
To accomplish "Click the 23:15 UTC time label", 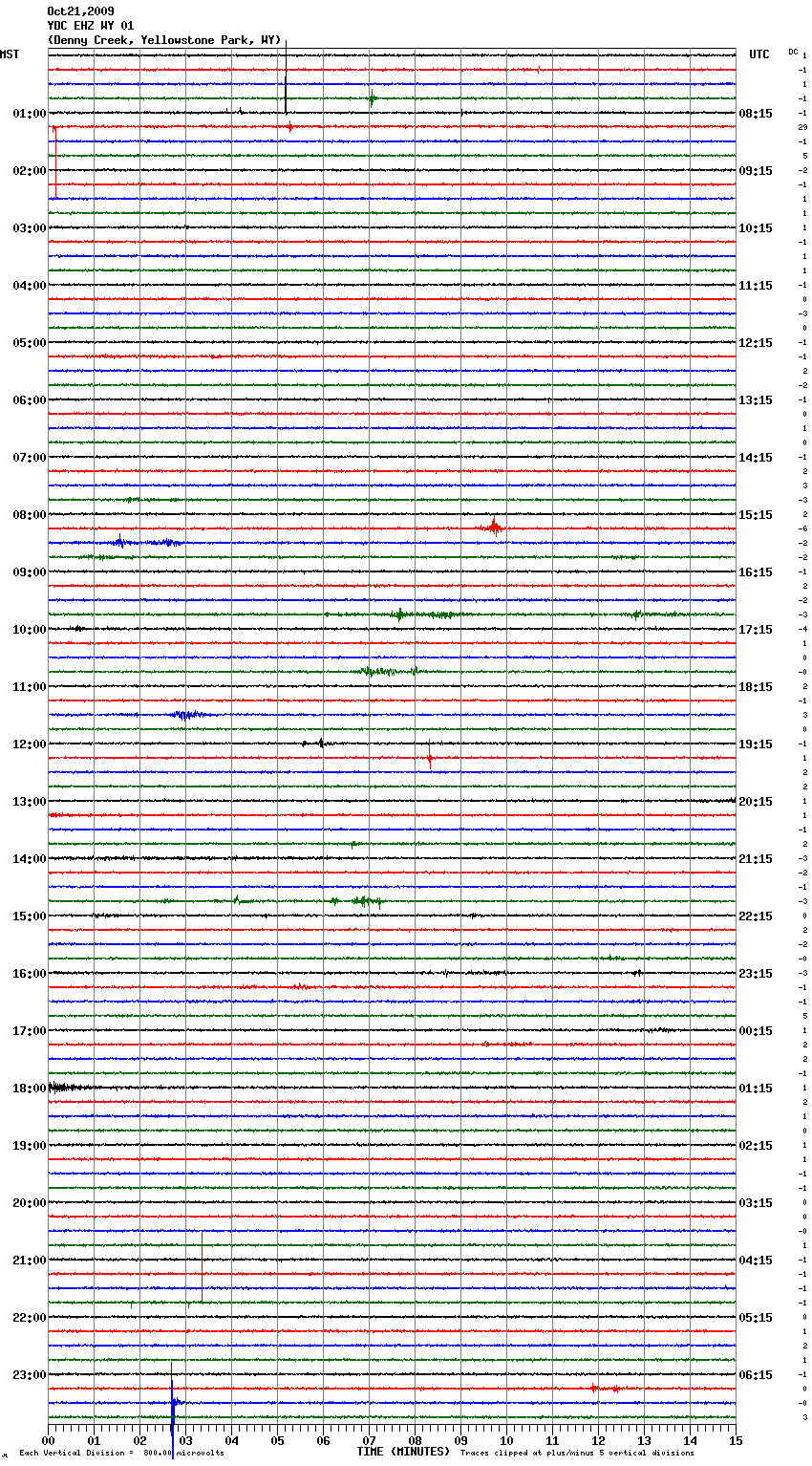I will coord(756,974).
